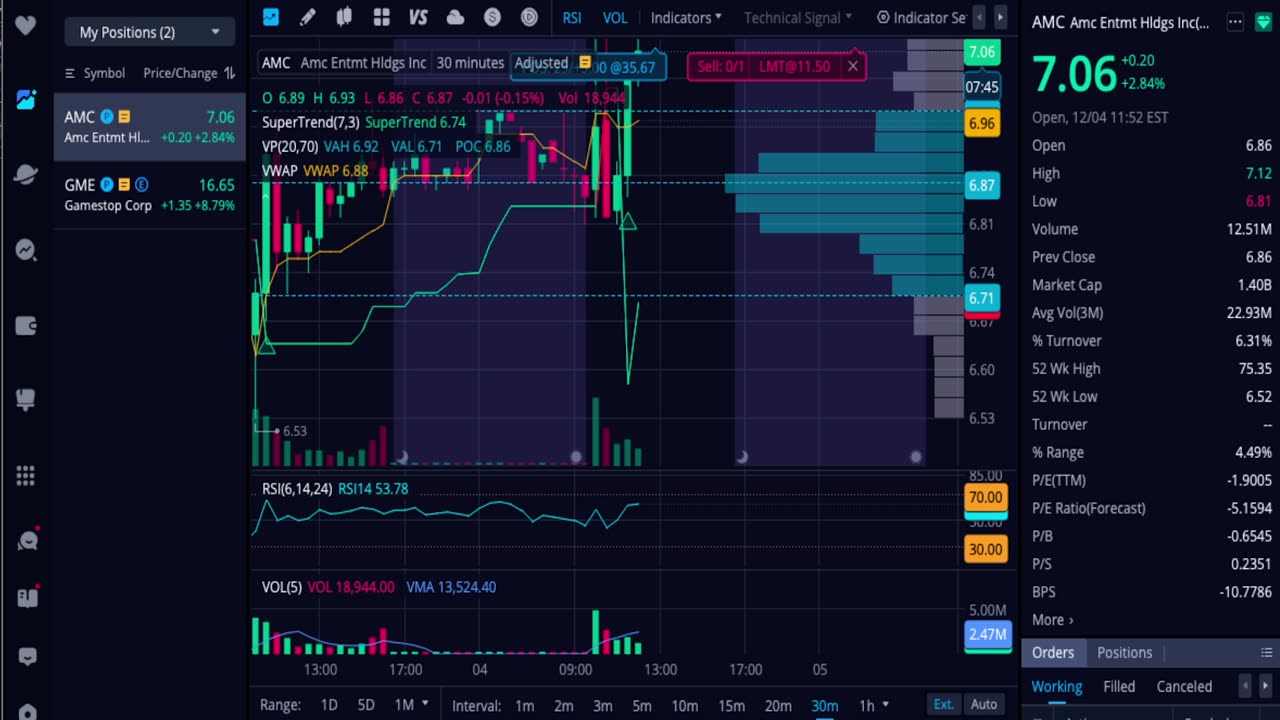Select the 5m interval
The height and width of the screenshot is (720, 1280).
(641, 706)
